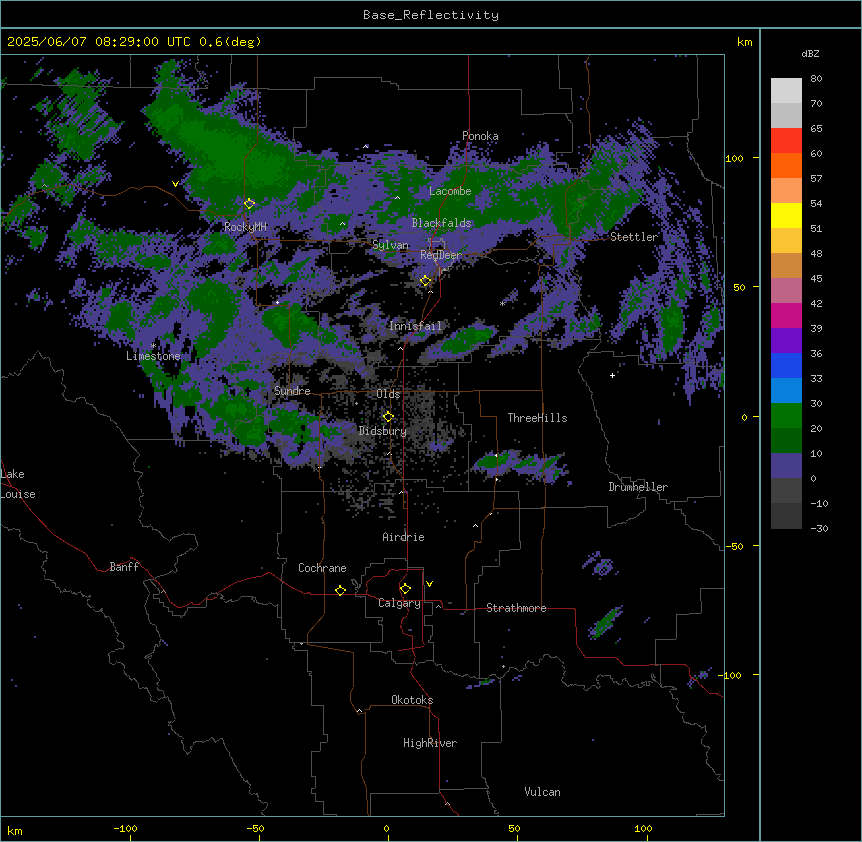This screenshot has width=862, height=842.
Task: Click the Ponoka city label
Action: (x=480, y=136)
